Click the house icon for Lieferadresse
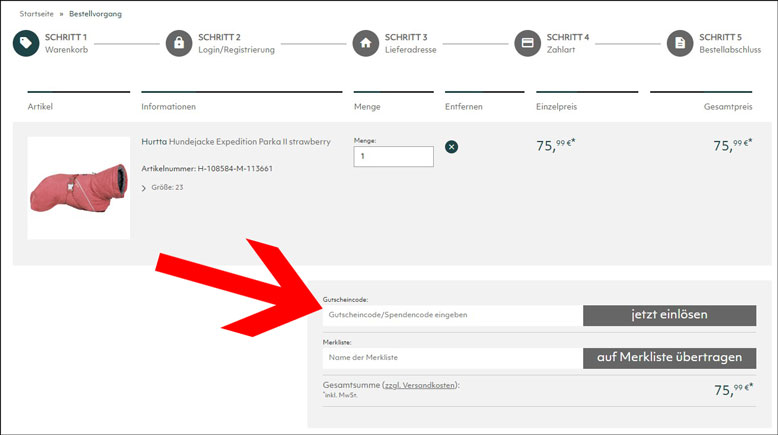Screen dimensions: 778x435 pyautogui.click(x=365, y=44)
